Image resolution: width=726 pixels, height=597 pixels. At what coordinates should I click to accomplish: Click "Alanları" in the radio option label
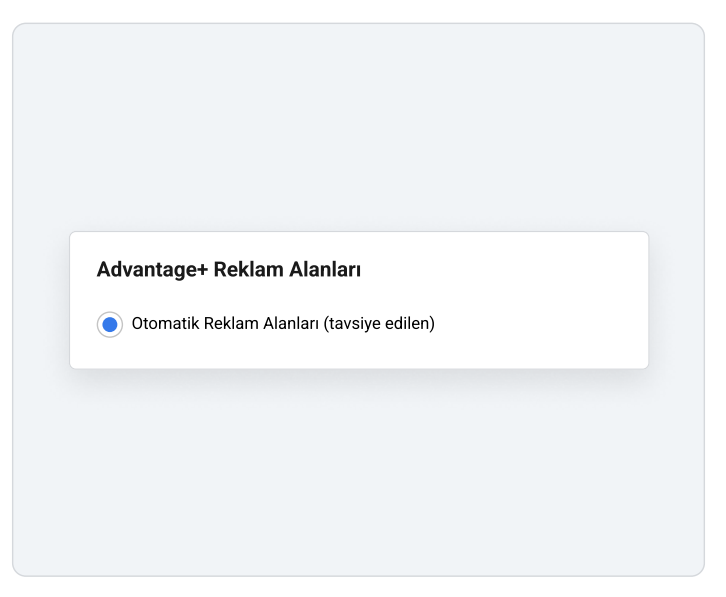[x=290, y=324]
